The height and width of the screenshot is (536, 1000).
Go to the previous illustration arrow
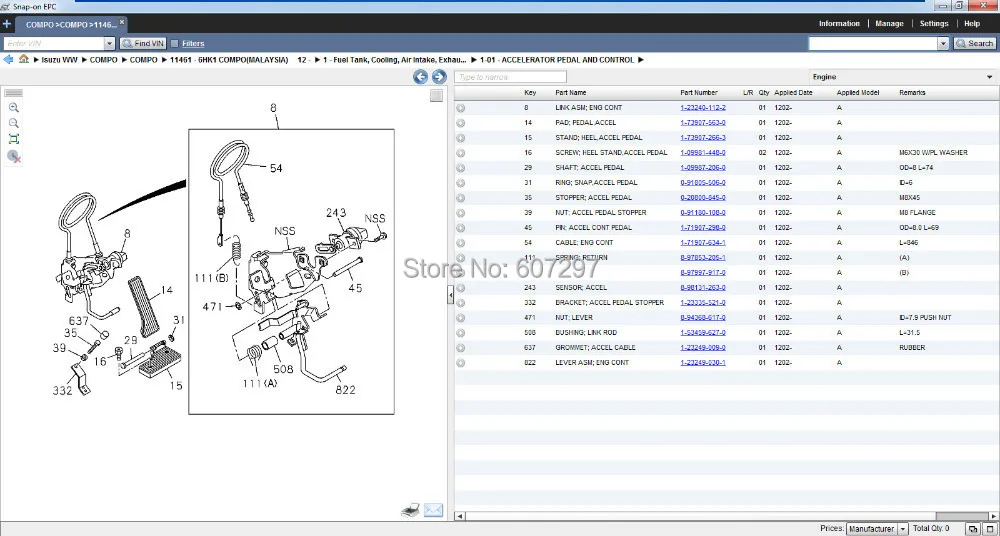pos(420,77)
